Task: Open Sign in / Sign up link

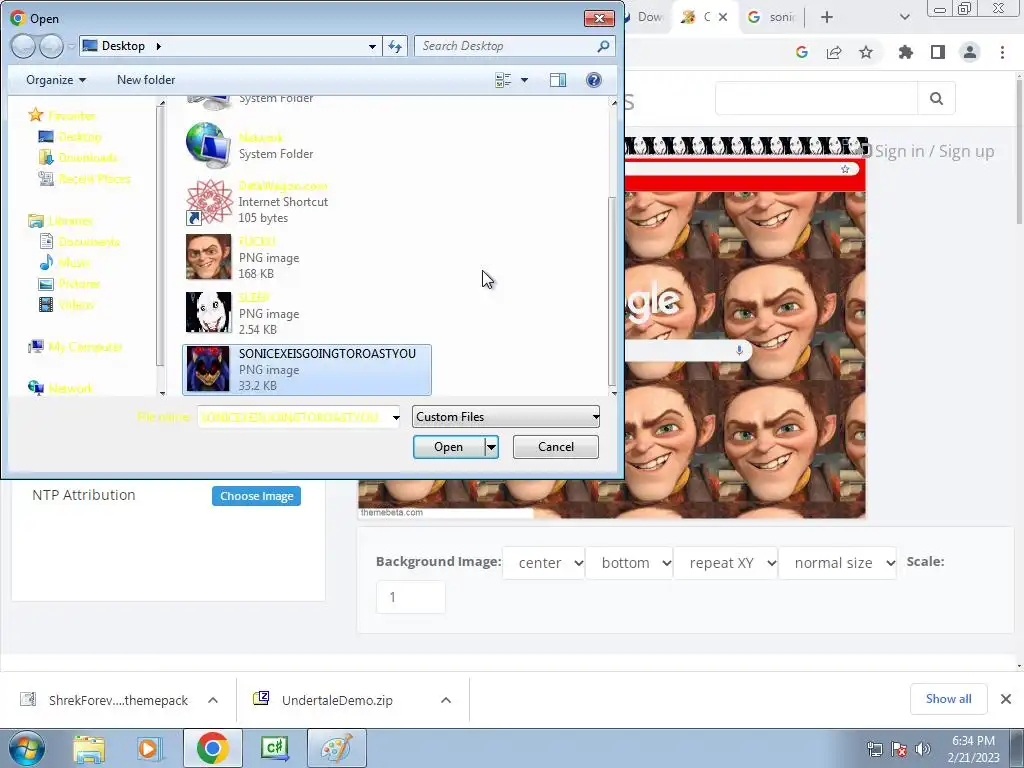Action: point(934,152)
